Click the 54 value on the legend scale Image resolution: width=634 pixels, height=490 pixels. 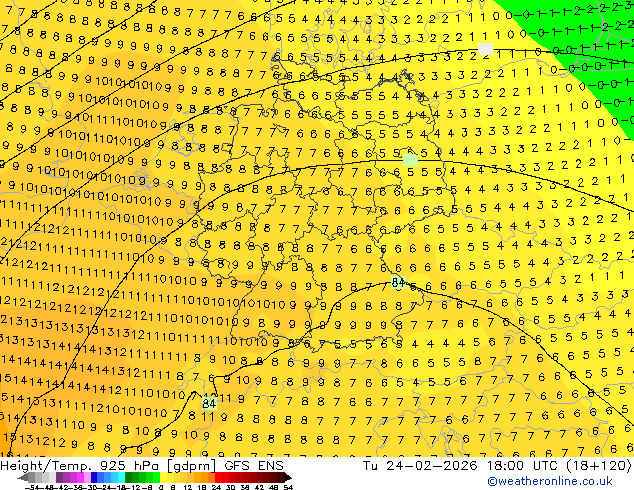[x=287, y=487]
